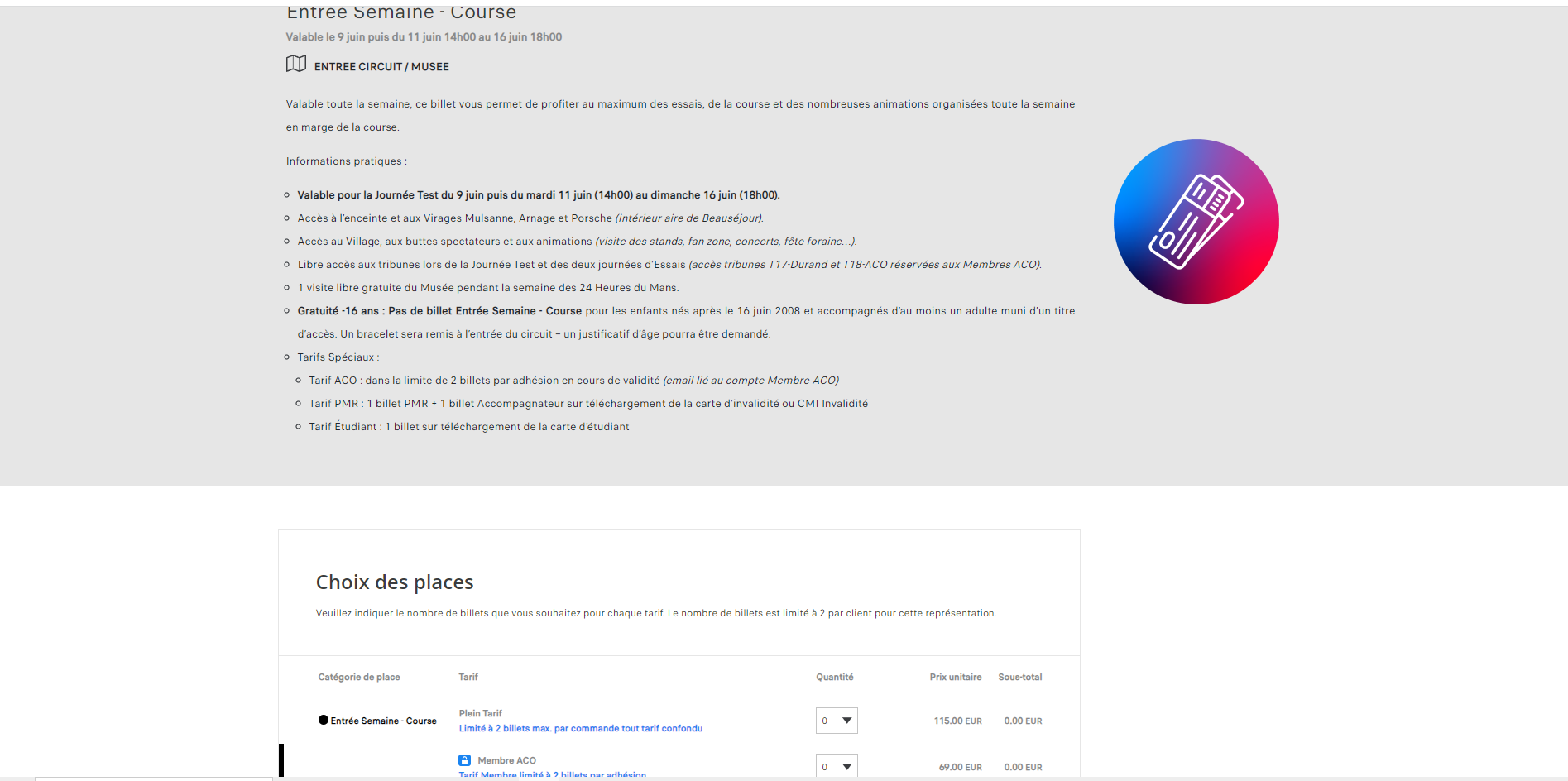Click the 'Tarifs Spéciaux :' bullet

(338, 357)
